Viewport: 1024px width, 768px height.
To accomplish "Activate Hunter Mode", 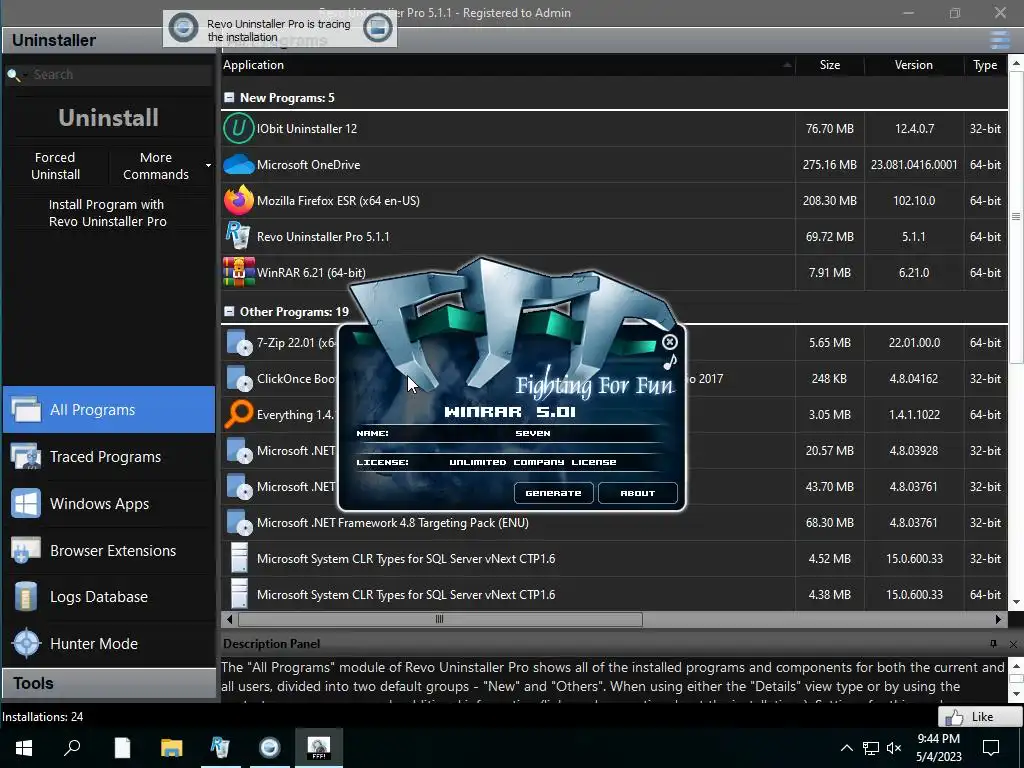I will pyautogui.click(x=109, y=644).
